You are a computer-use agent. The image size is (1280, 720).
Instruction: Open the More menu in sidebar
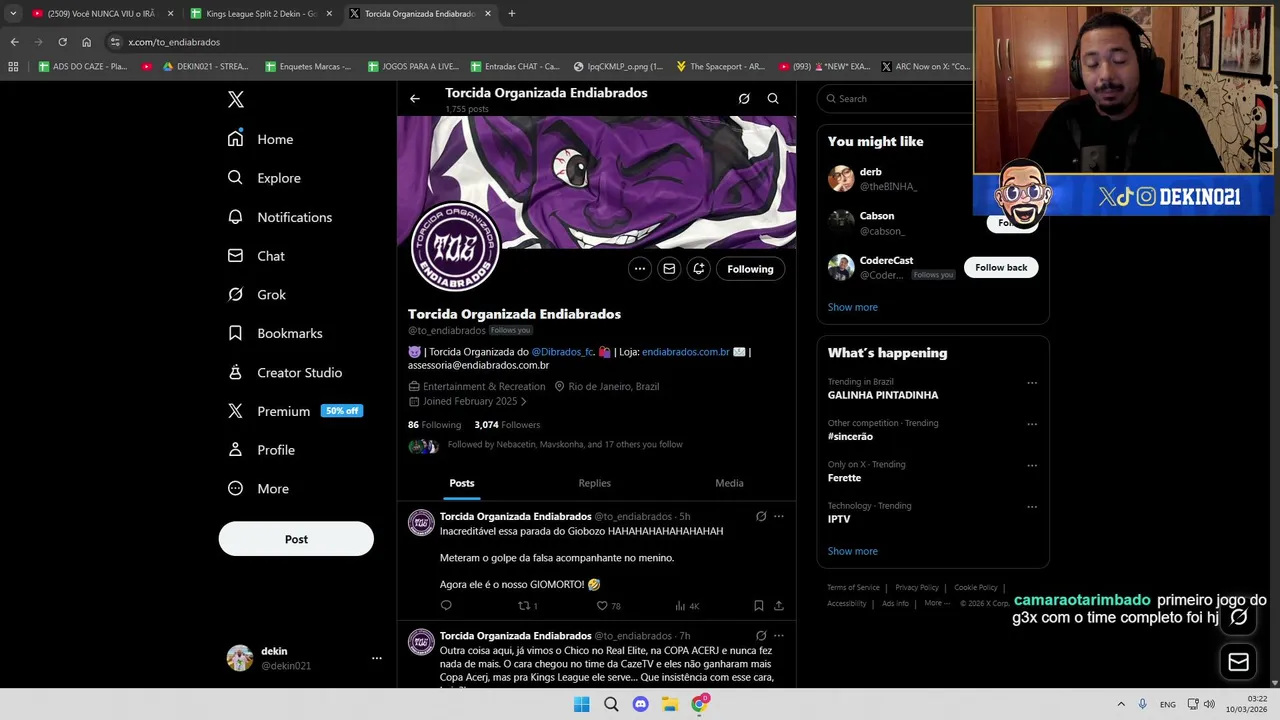tap(258, 489)
